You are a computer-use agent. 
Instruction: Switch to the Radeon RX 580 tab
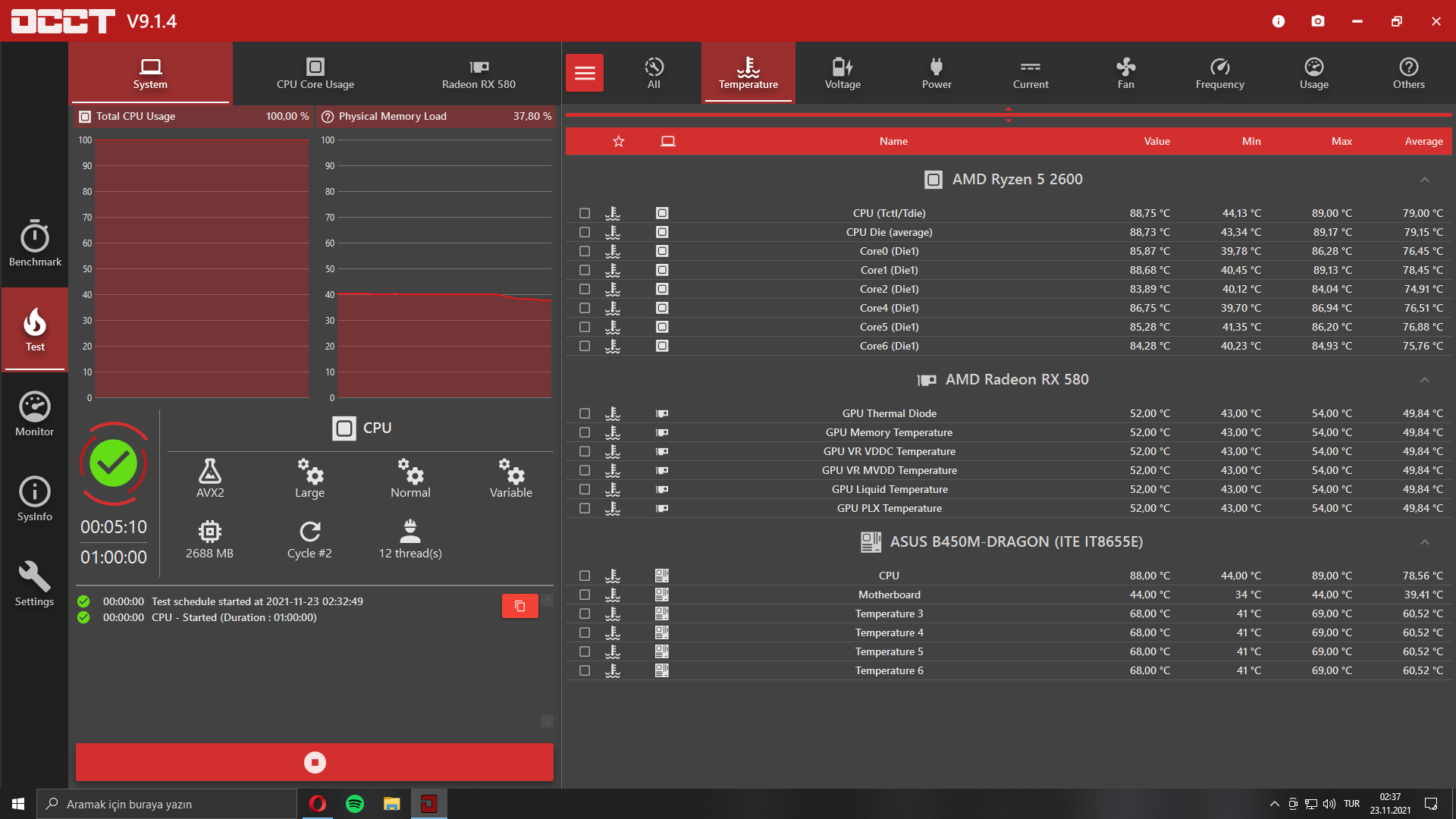(479, 73)
